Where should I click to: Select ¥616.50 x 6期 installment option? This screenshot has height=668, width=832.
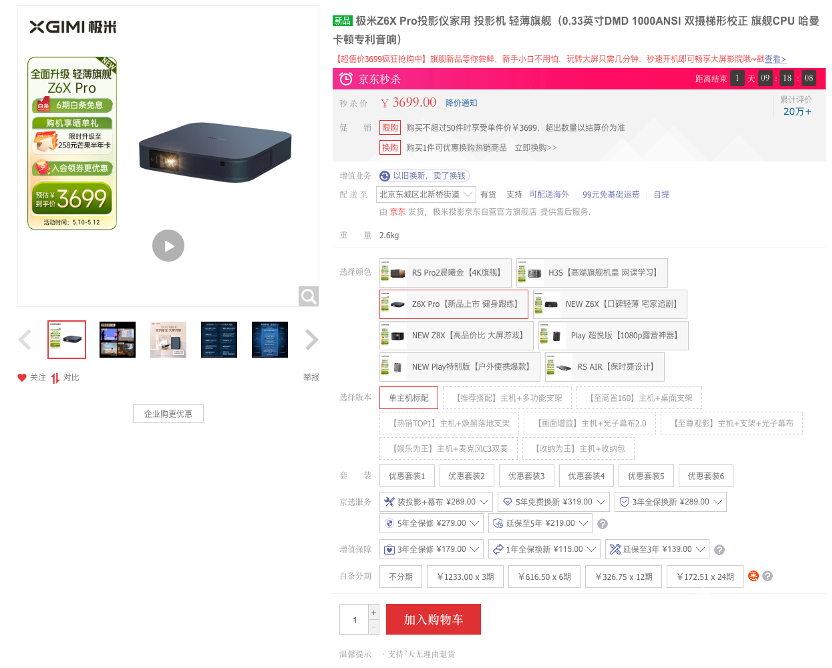point(544,577)
